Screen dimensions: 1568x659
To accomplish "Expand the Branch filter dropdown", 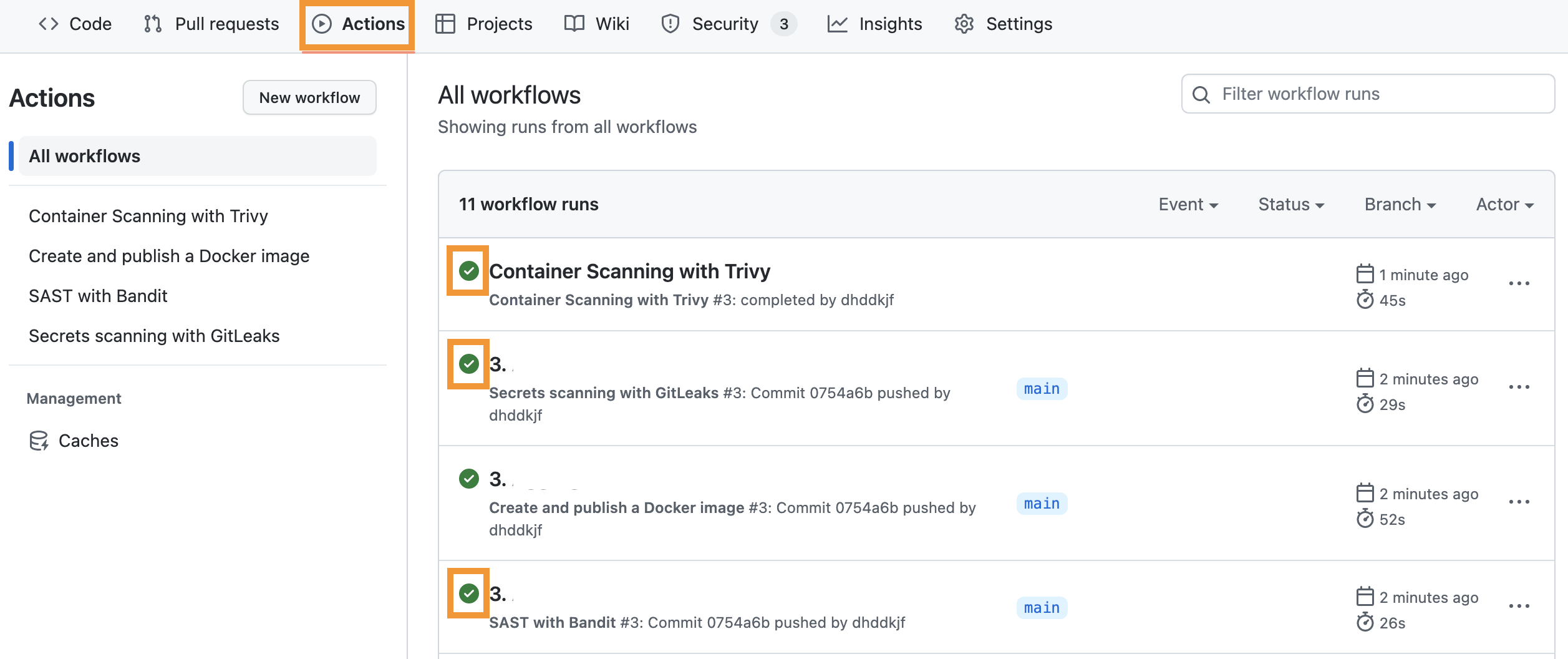I will (x=1400, y=205).
